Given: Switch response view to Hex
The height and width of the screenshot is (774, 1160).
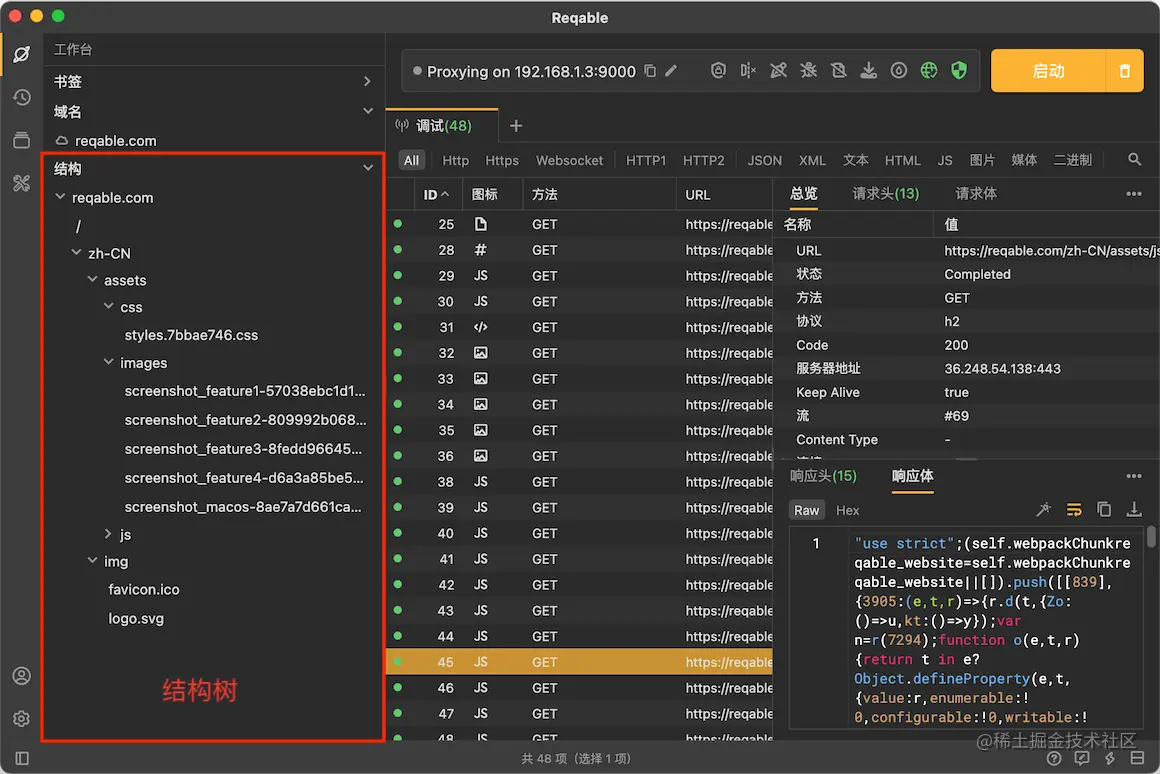Looking at the screenshot, I should 847,510.
